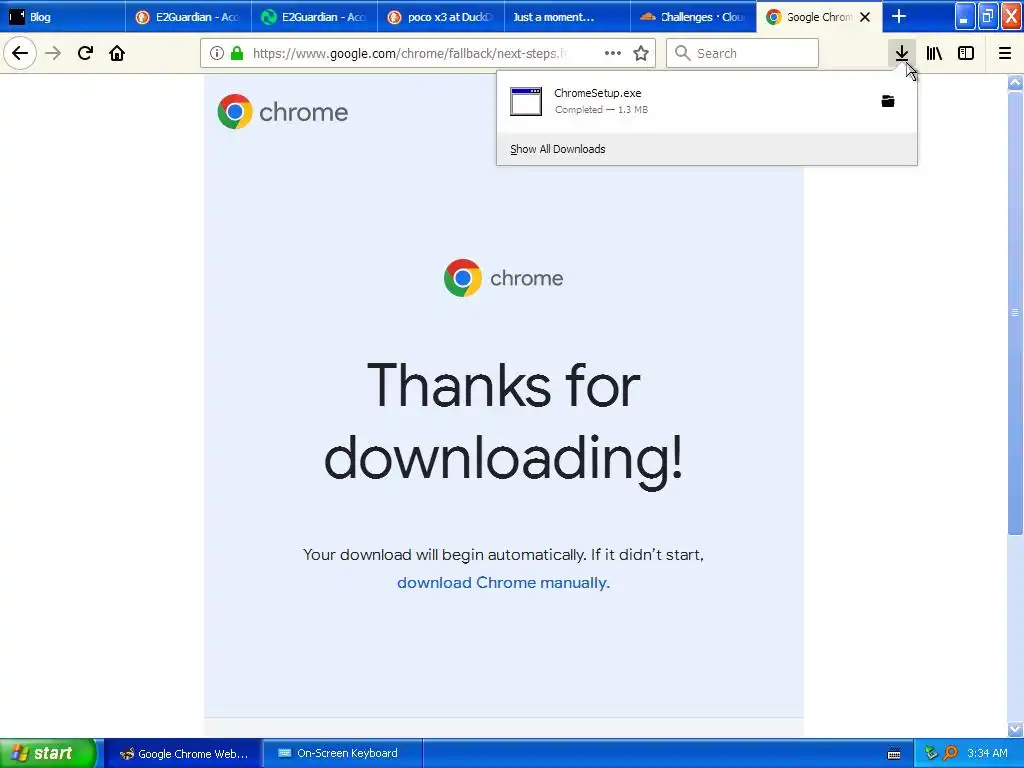Select Google Chrome Web taskbar button
The image size is (1024, 768).
[184, 754]
